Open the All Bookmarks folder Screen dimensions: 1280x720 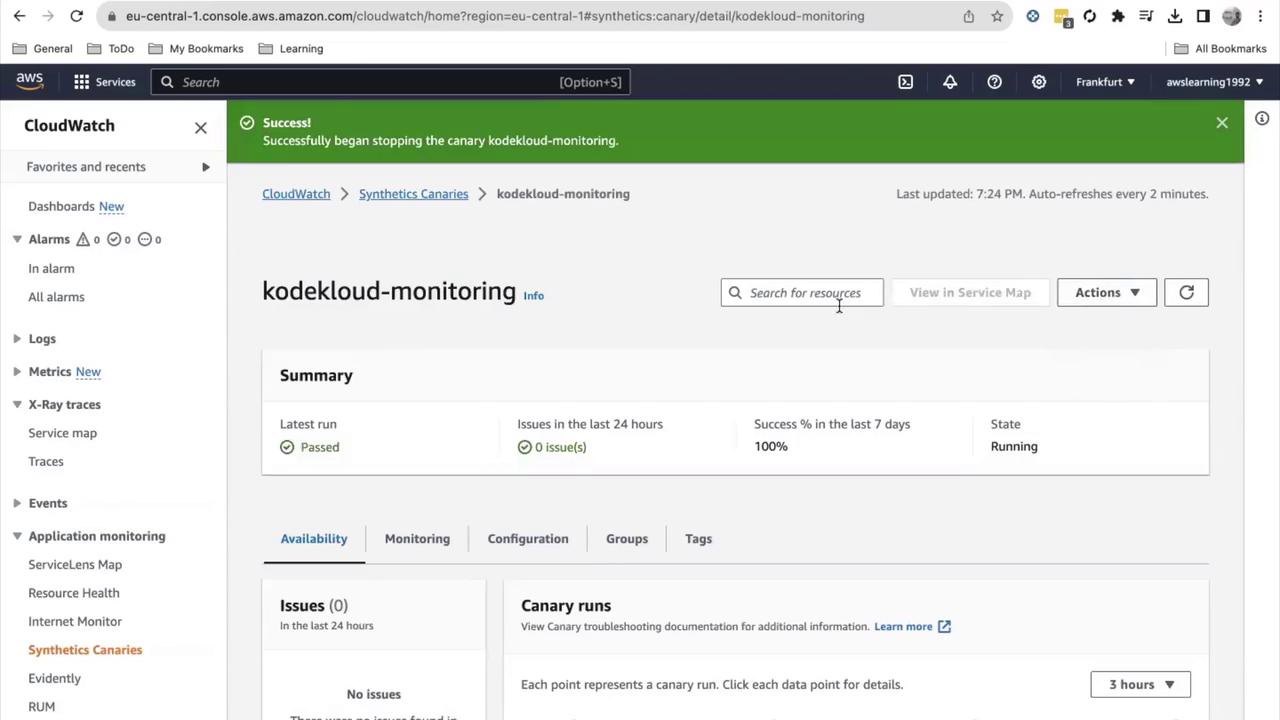pyautogui.click(x=1220, y=48)
